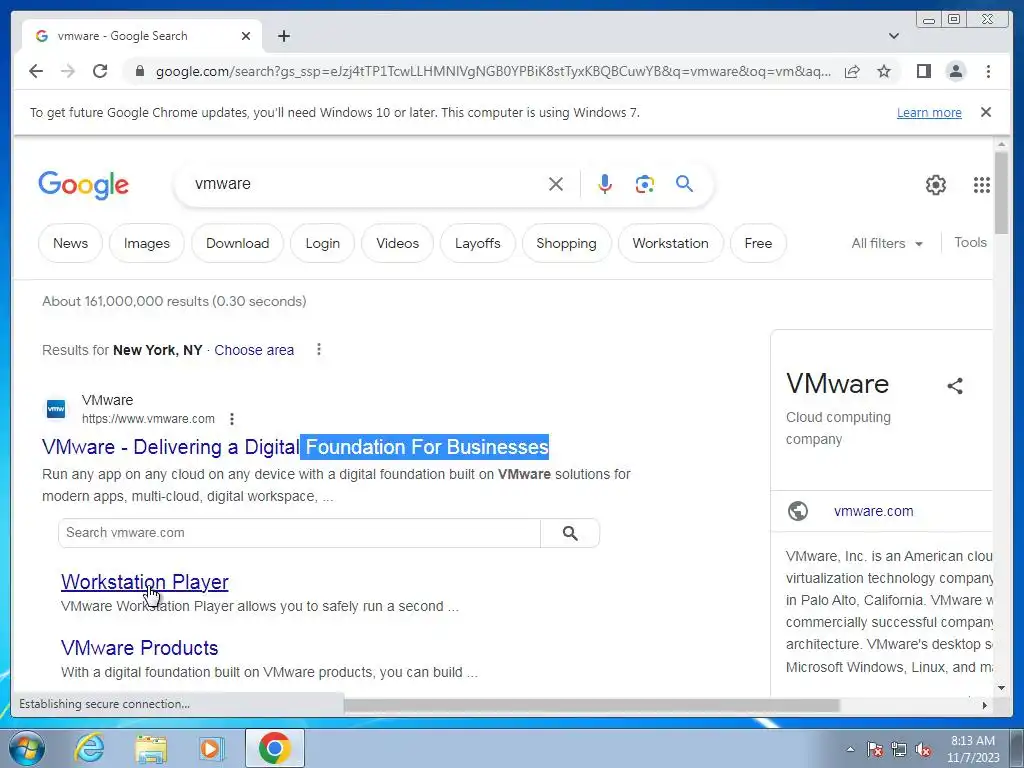Click the horizontal scrollbar thumb
1024x768 pixels.
click(x=591, y=705)
